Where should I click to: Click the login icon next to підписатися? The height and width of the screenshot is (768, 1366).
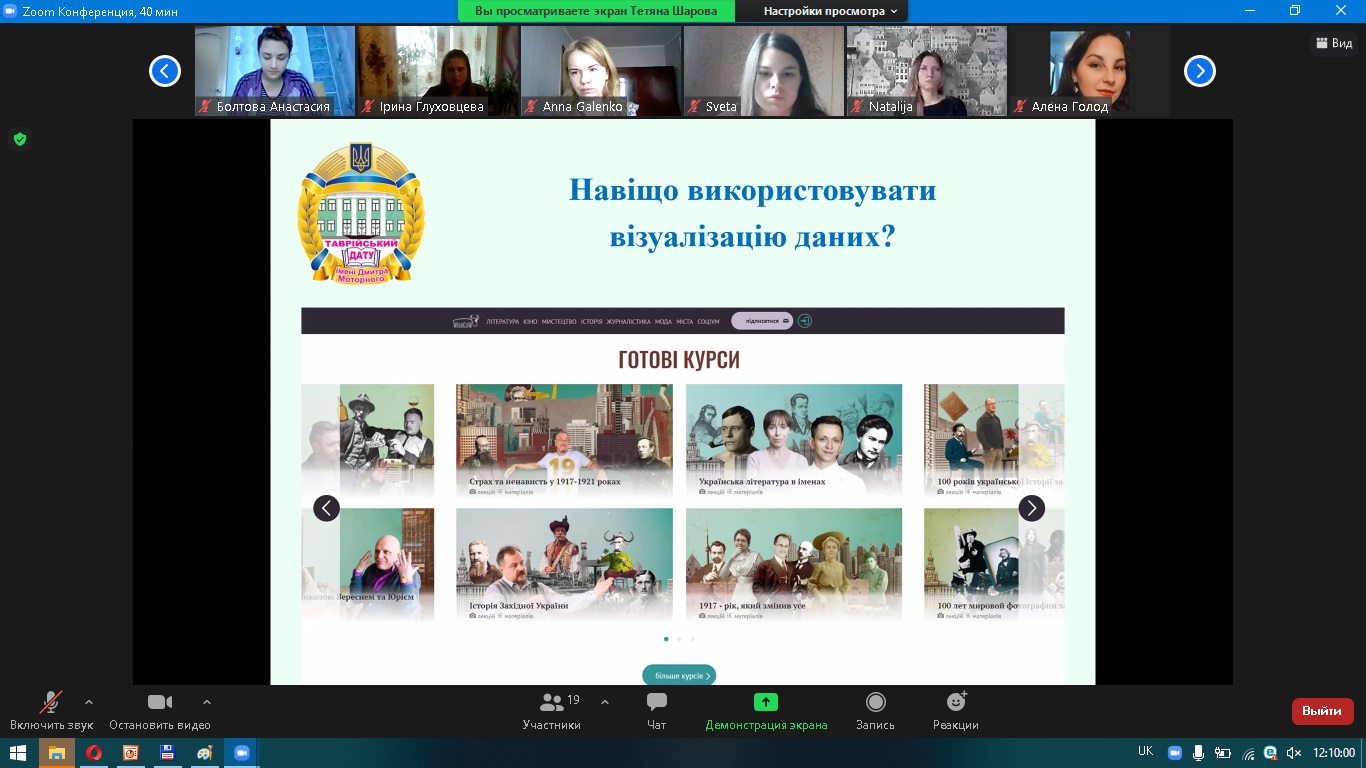[805, 321]
